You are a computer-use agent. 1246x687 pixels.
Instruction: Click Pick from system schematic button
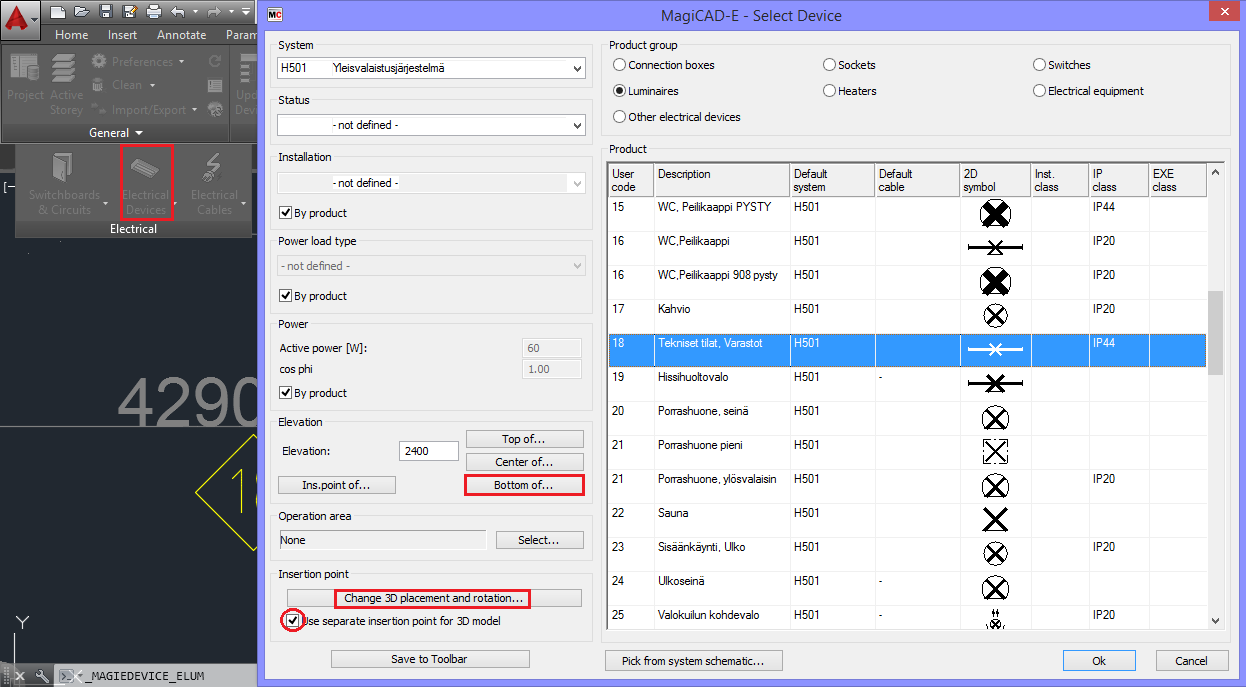coord(694,661)
